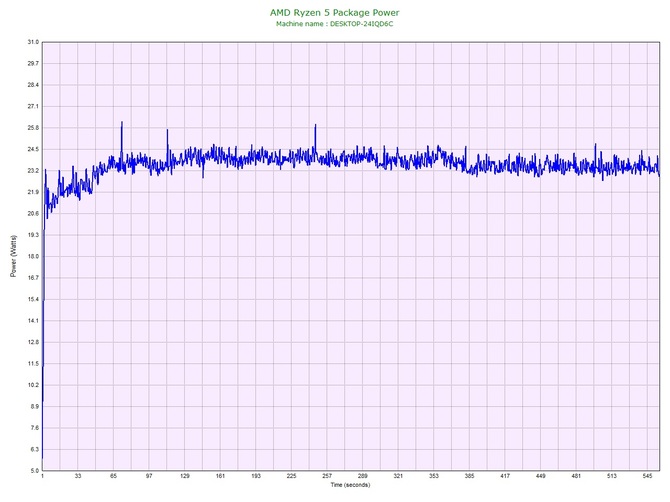Image resolution: width=670 pixels, height=502 pixels.
Task: Select the 10.2 power axis value
Action: (33, 385)
